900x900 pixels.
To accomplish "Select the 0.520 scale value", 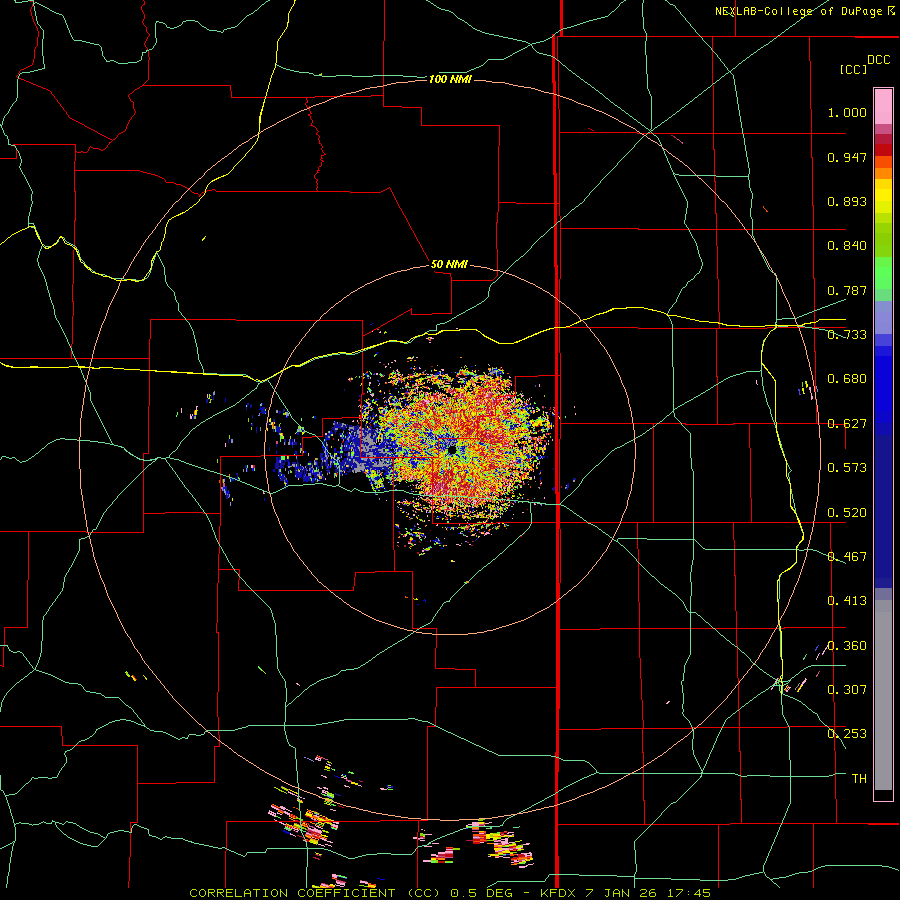I will coord(847,513).
